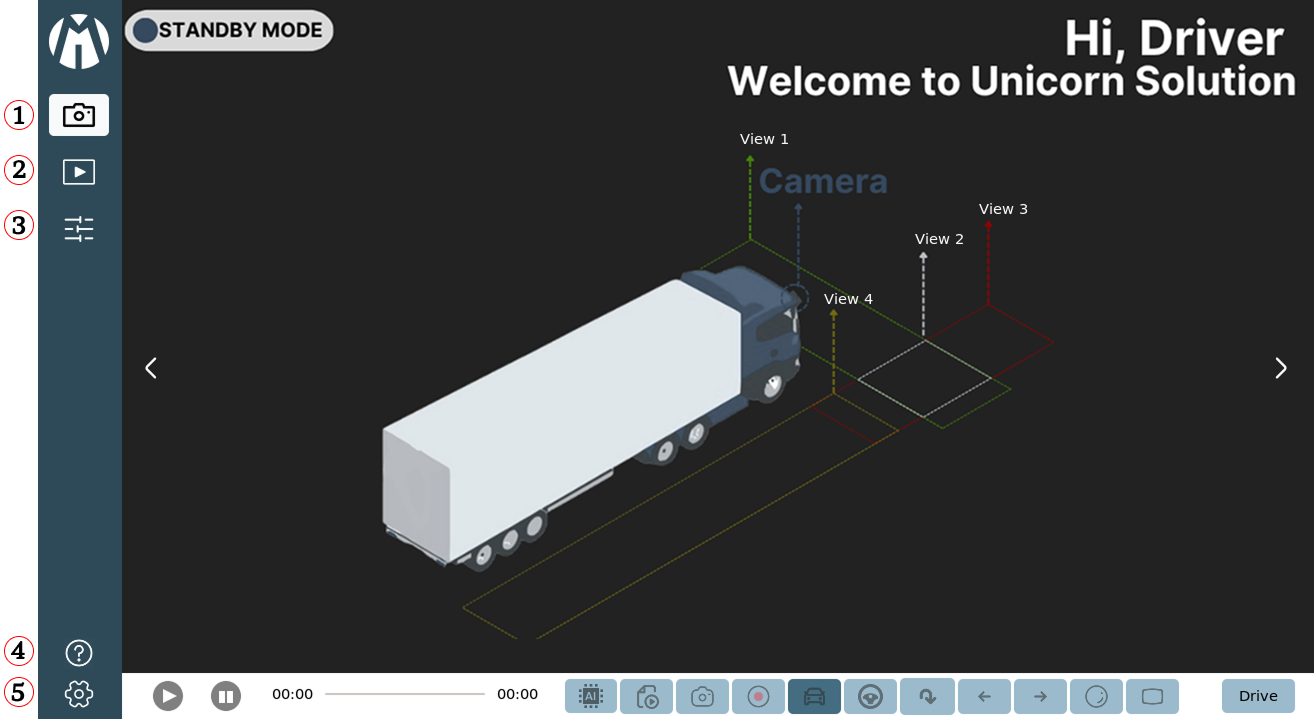Click the right arrow button in the toolbar
Screen dimensions: 1314x719
[x=1040, y=696]
